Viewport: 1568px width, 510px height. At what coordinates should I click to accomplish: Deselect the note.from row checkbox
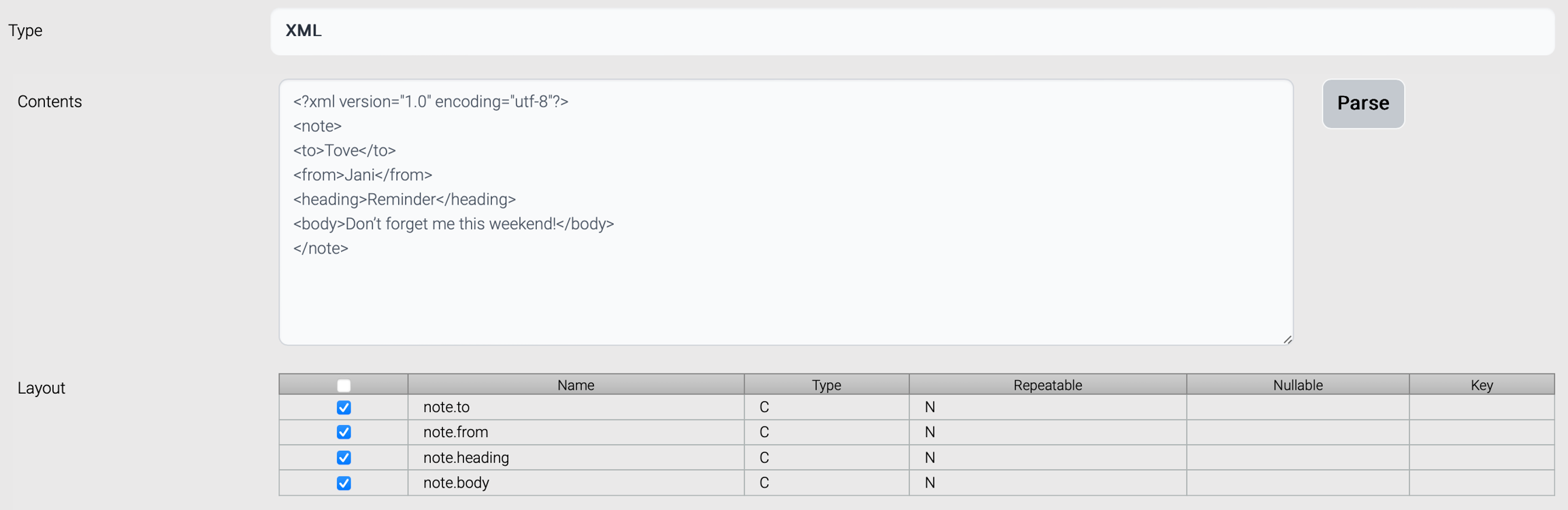pyautogui.click(x=344, y=432)
